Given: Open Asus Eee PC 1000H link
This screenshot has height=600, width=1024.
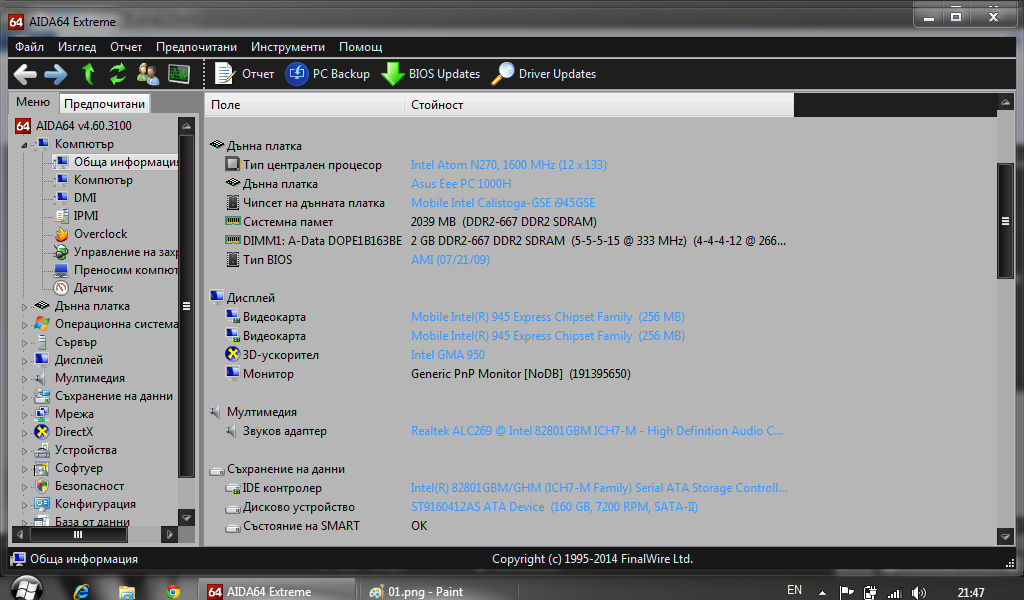Looking at the screenshot, I should tap(461, 184).
